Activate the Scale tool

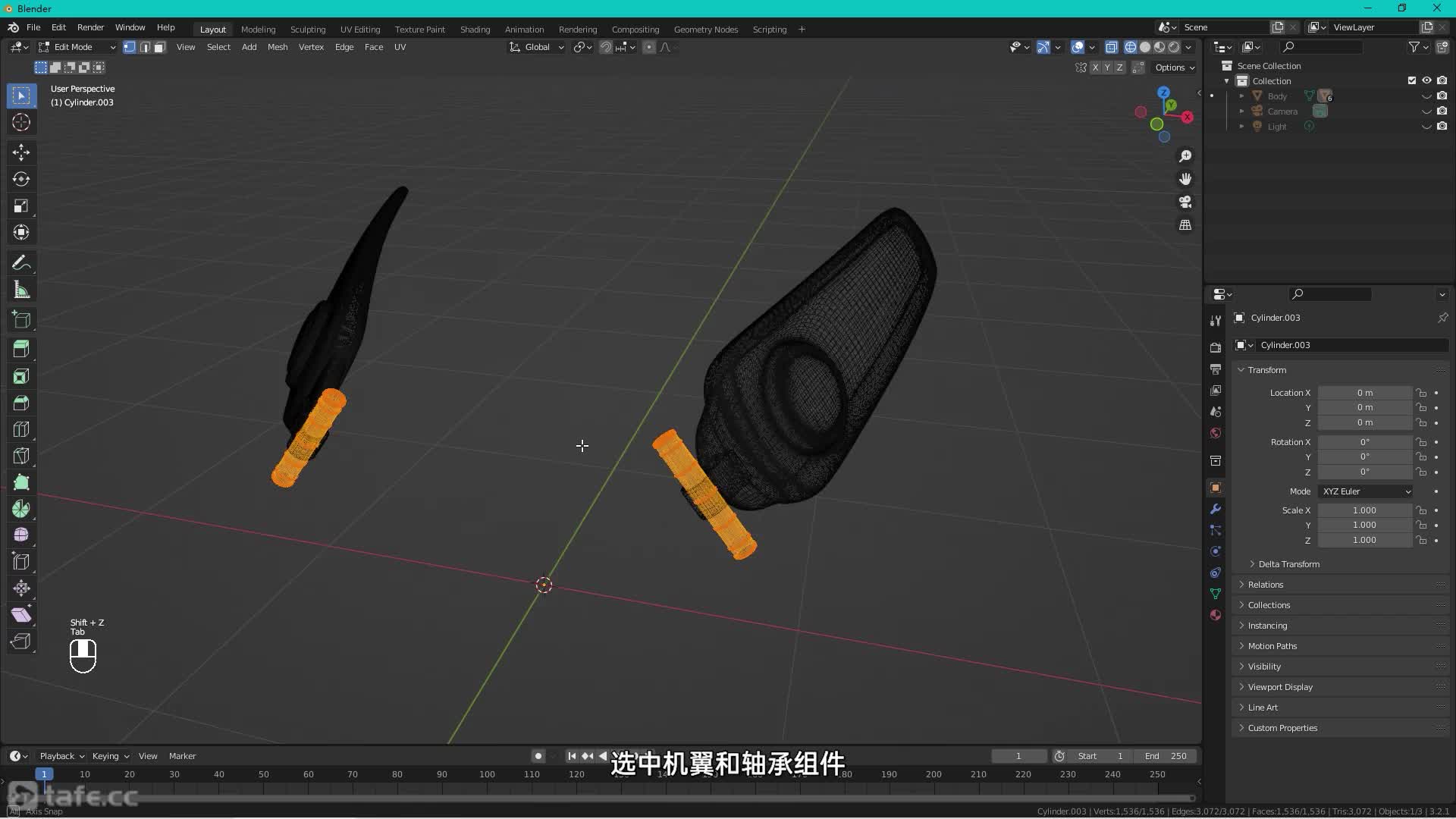tap(21, 206)
